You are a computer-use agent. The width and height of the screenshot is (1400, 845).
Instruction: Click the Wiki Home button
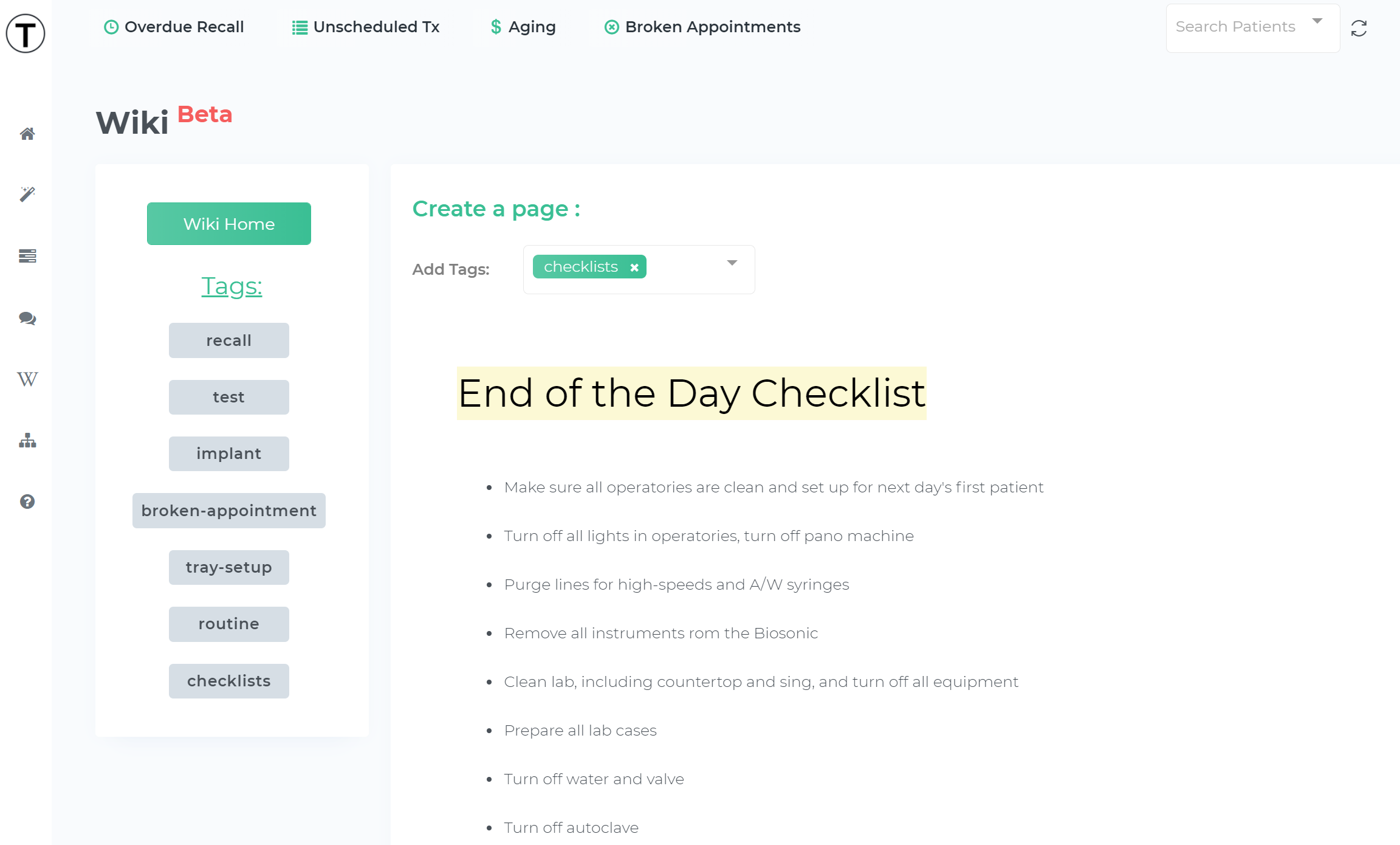[x=228, y=223]
